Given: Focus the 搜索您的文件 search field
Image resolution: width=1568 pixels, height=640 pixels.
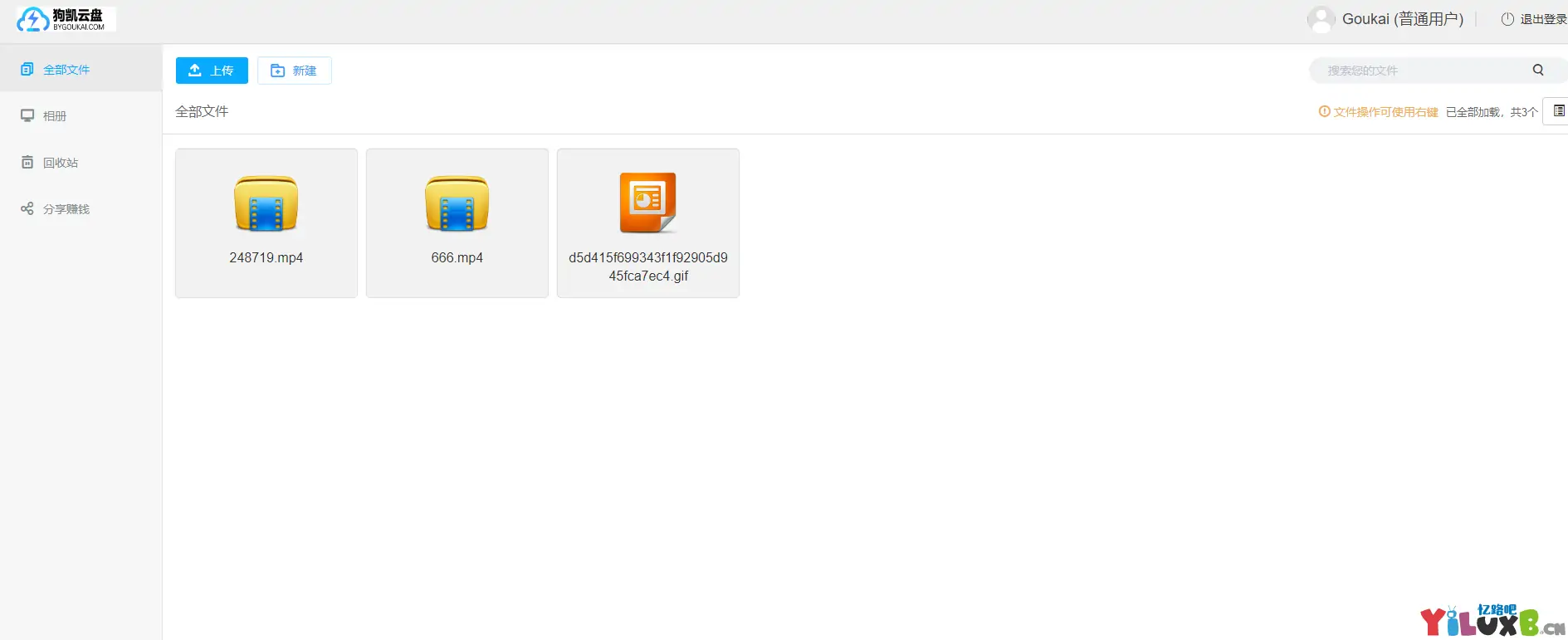Looking at the screenshot, I should (1419, 71).
